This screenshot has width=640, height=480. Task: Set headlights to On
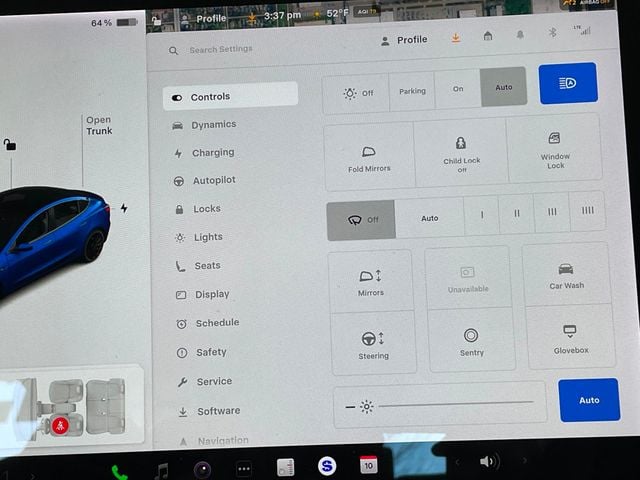458,89
